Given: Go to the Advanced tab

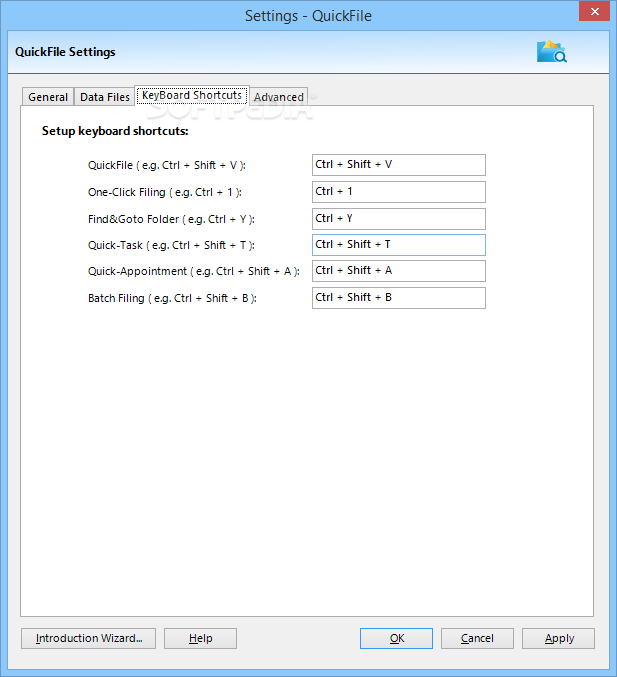Looking at the screenshot, I should point(278,97).
